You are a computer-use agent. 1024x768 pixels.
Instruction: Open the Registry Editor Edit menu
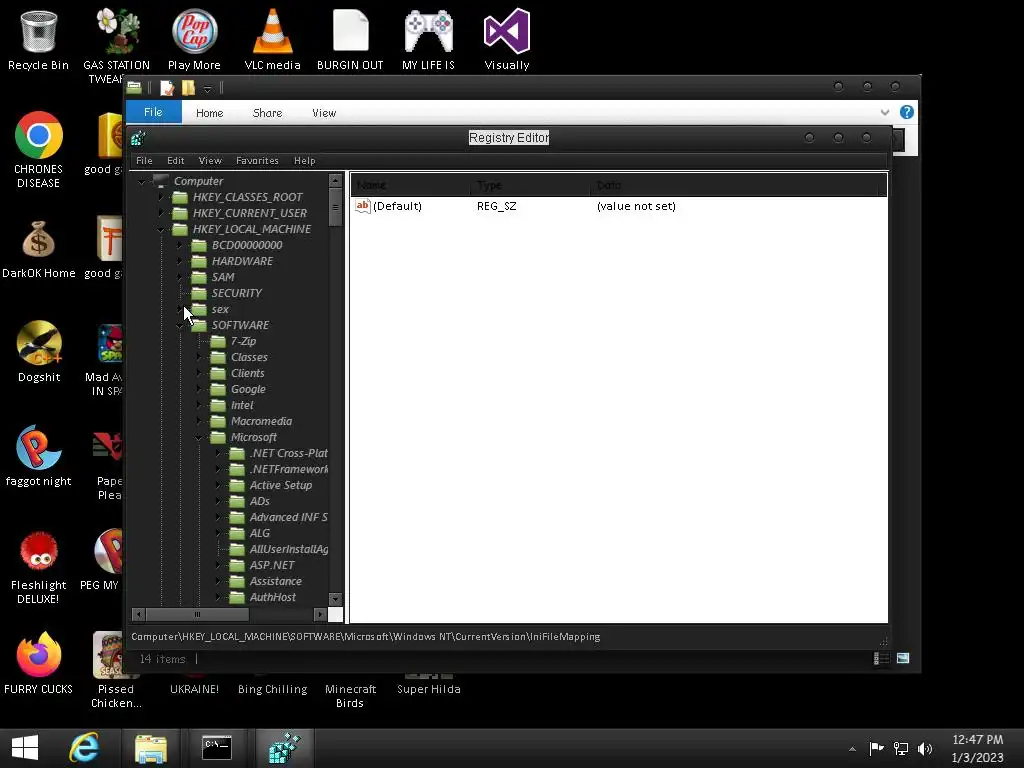[x=176, y=161]
